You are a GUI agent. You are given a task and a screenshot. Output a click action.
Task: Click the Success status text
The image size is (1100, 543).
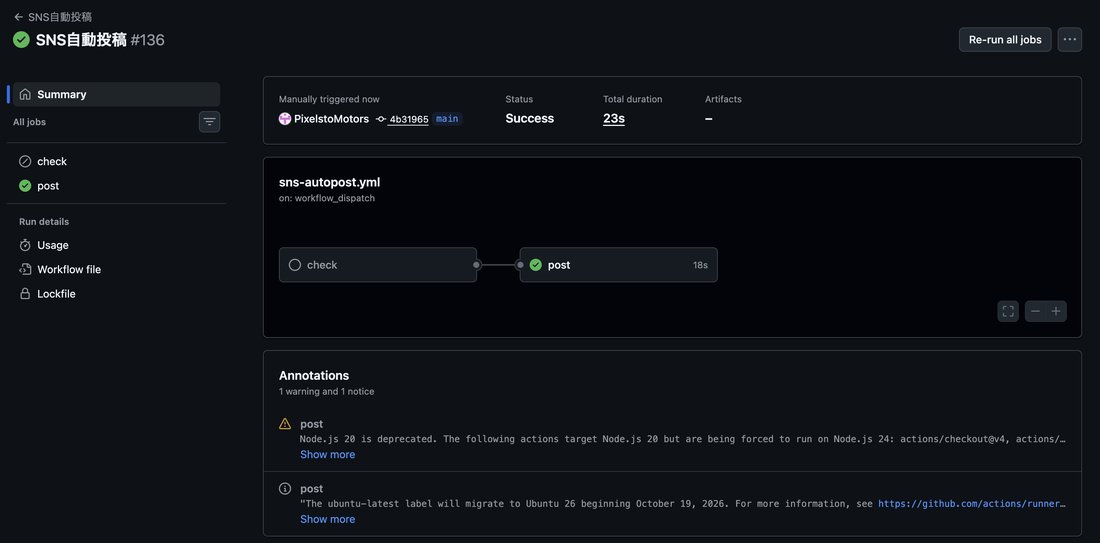[x=530, y=119]
